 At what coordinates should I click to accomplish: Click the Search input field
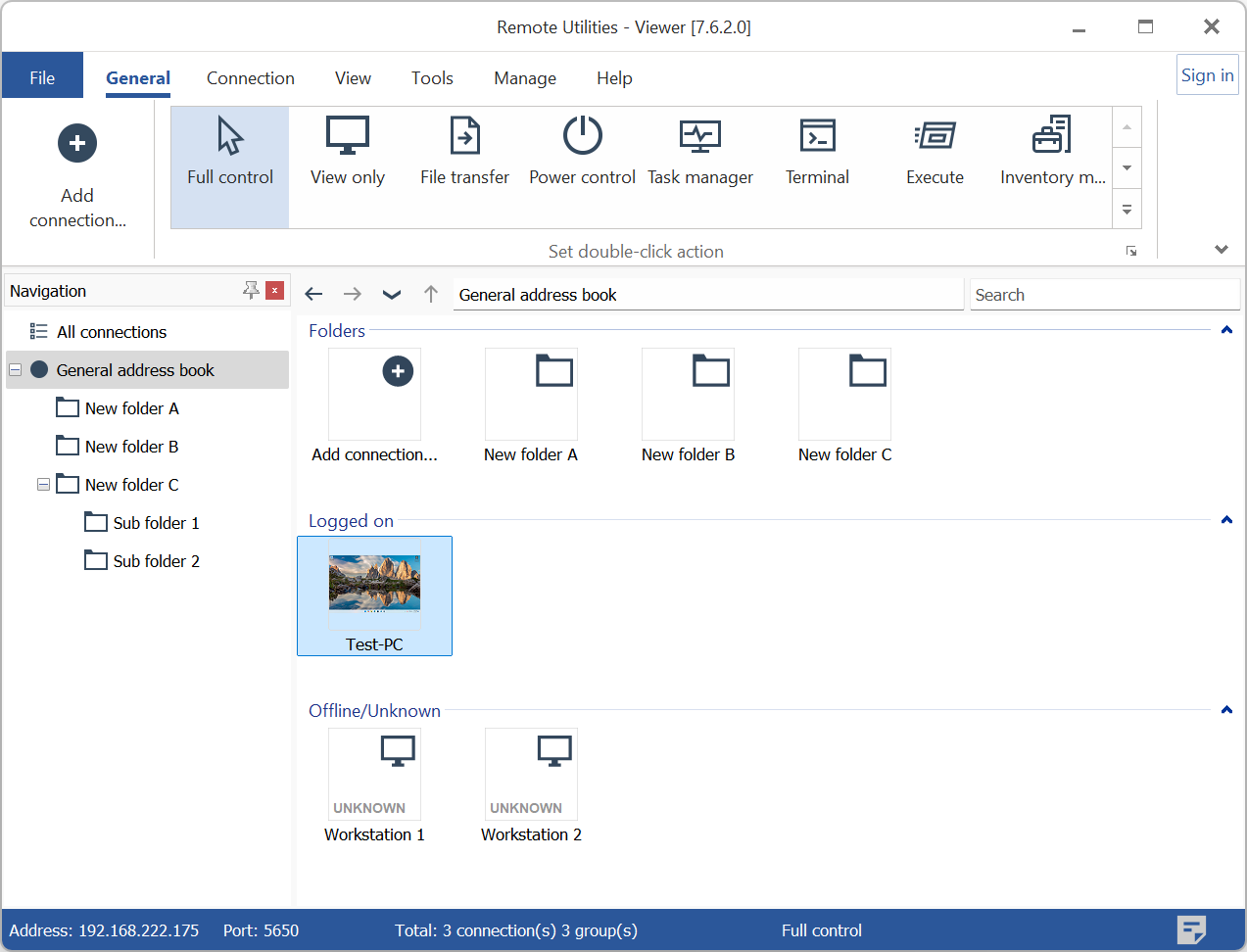(x=1104, y=295)
